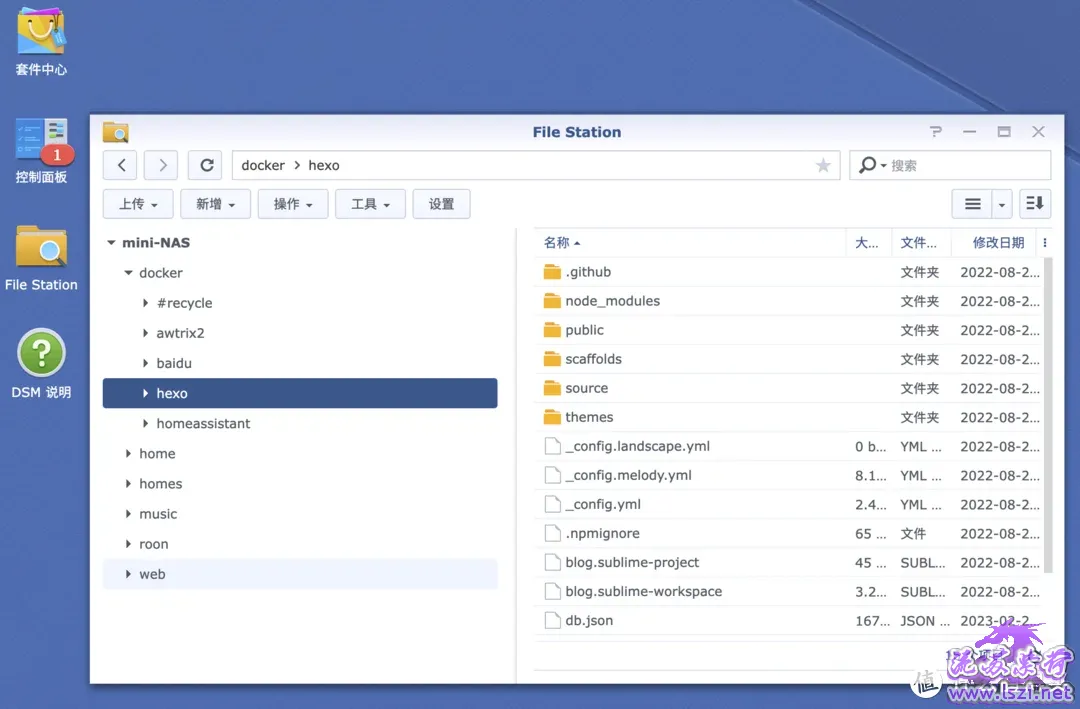Focus the search (搜索) input field

(x=967, y=165)
